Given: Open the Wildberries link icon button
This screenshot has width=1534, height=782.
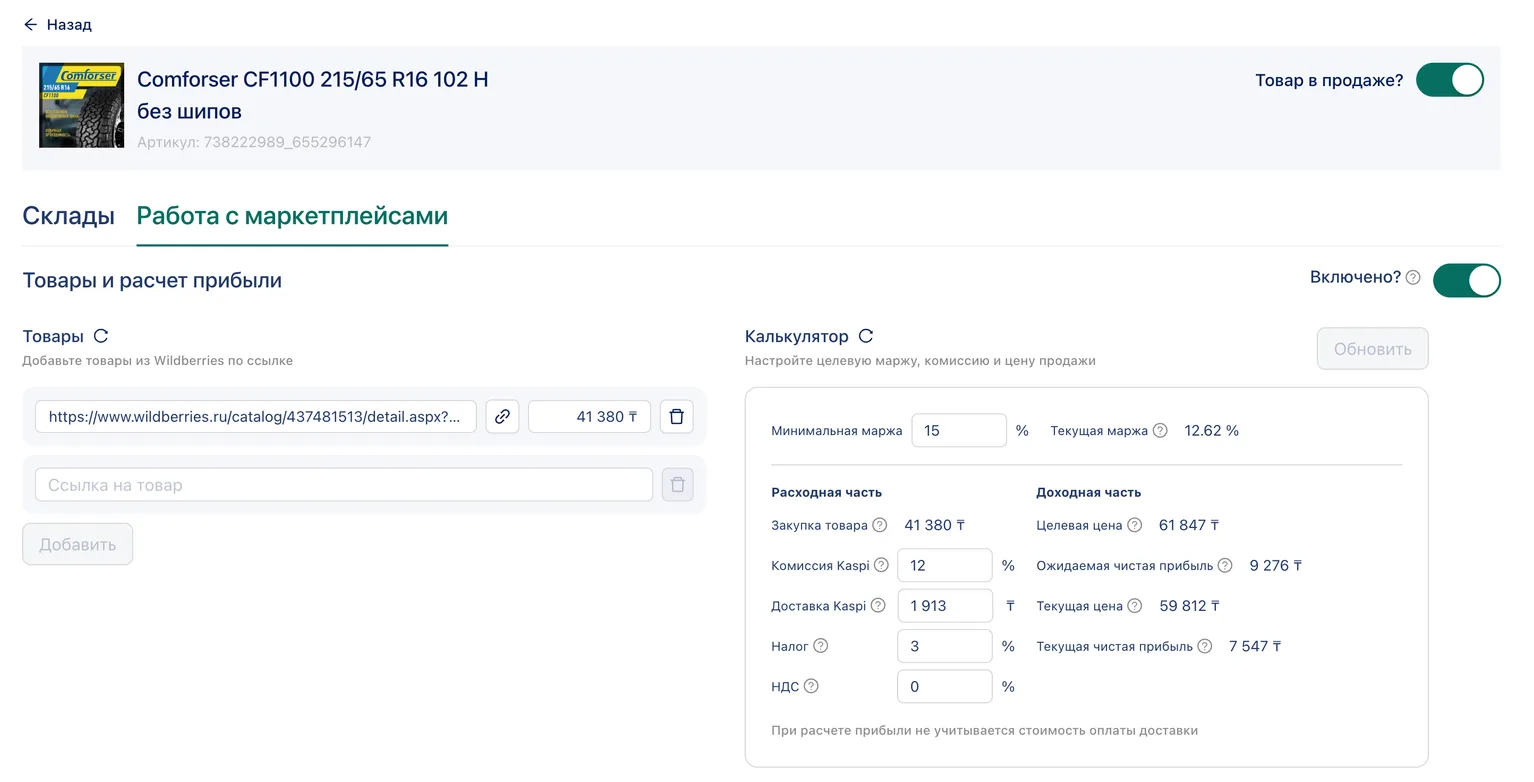Looking at the screenshot, I should point(502,416).
